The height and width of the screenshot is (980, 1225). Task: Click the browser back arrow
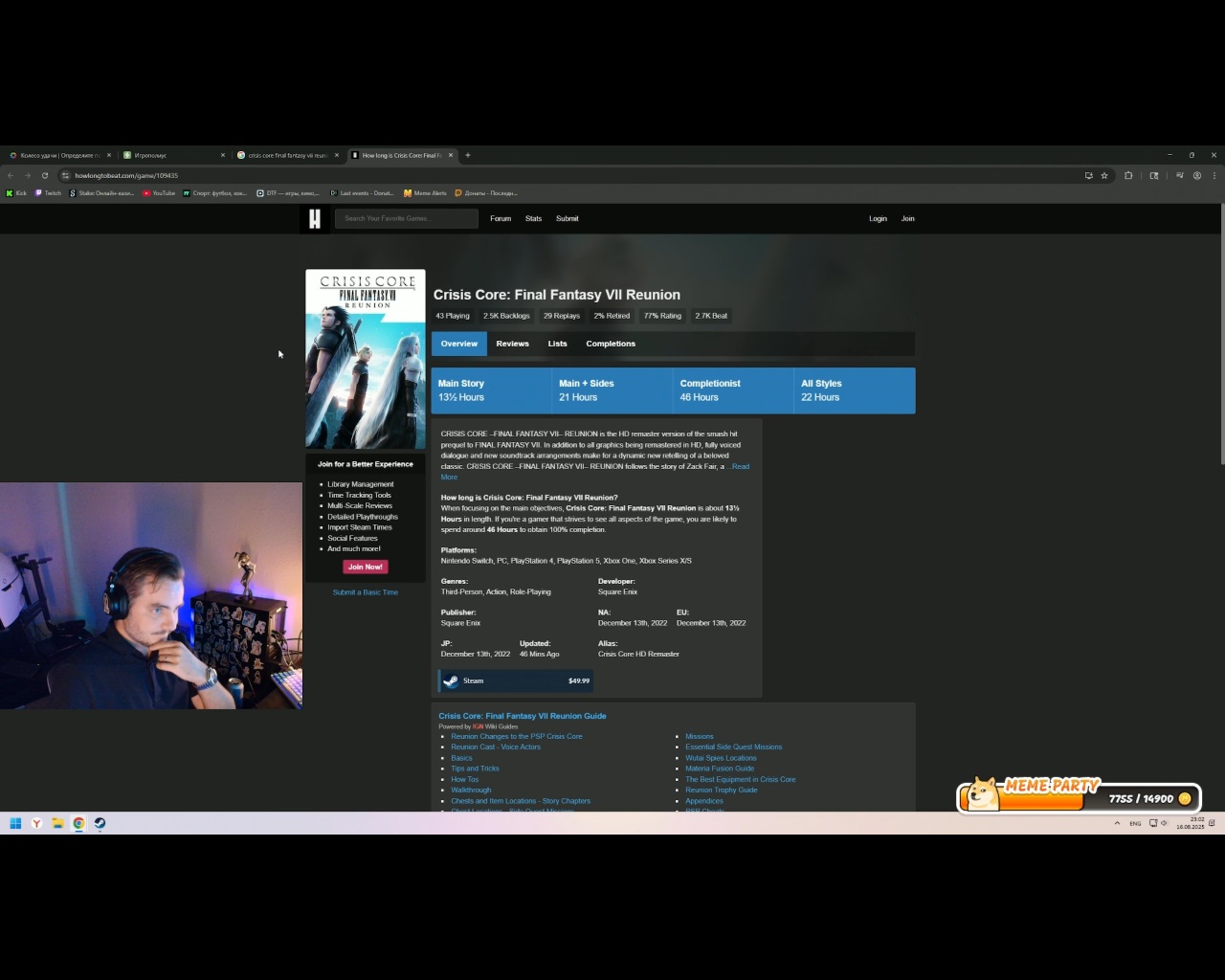coord(11,175)
